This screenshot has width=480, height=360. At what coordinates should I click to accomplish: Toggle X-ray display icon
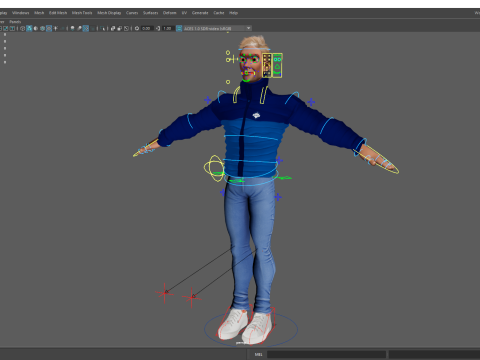(113, 28)
